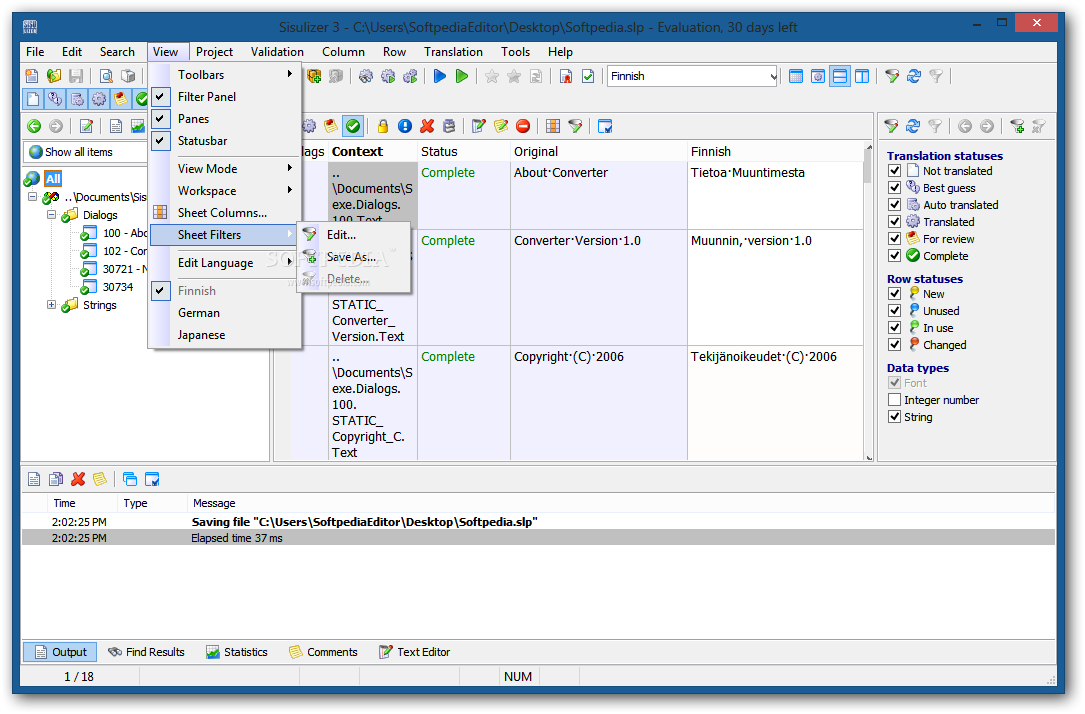The image size is (1085, 714).
Task: Uncheck the Changed row status checkbox
Action: [895, 345]
